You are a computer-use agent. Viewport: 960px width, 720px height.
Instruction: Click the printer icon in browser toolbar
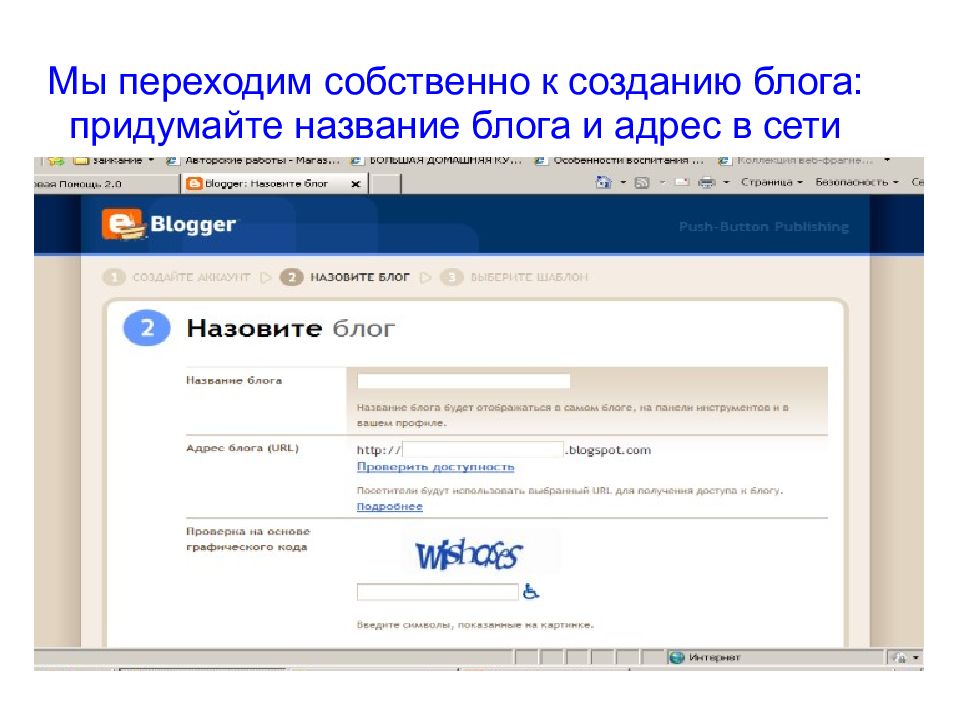point(706,183)
